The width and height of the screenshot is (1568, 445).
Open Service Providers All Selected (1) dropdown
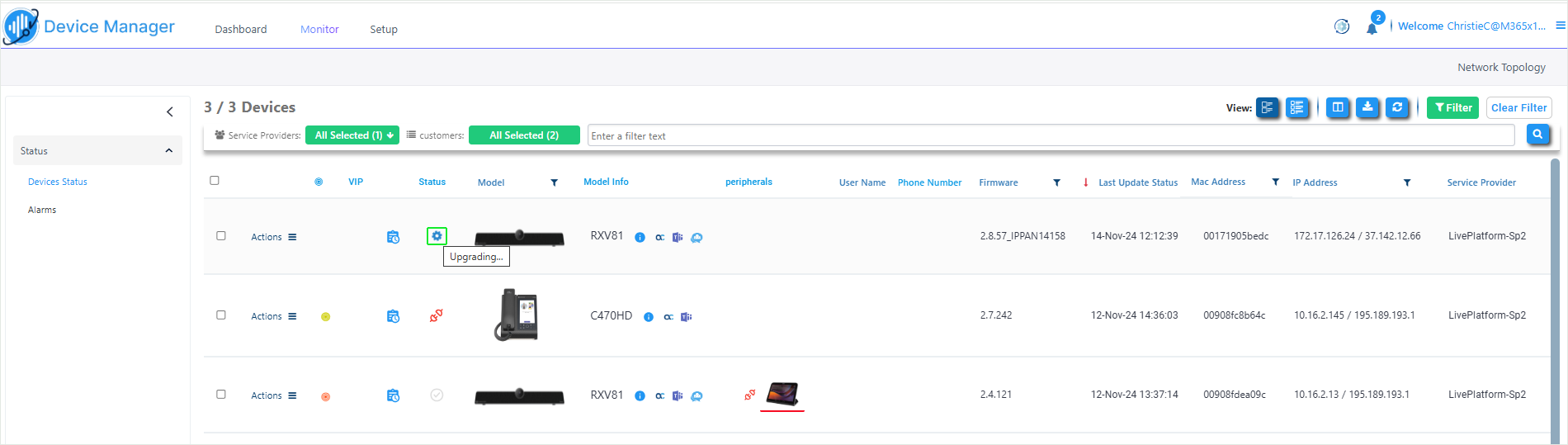pos(352,135)
